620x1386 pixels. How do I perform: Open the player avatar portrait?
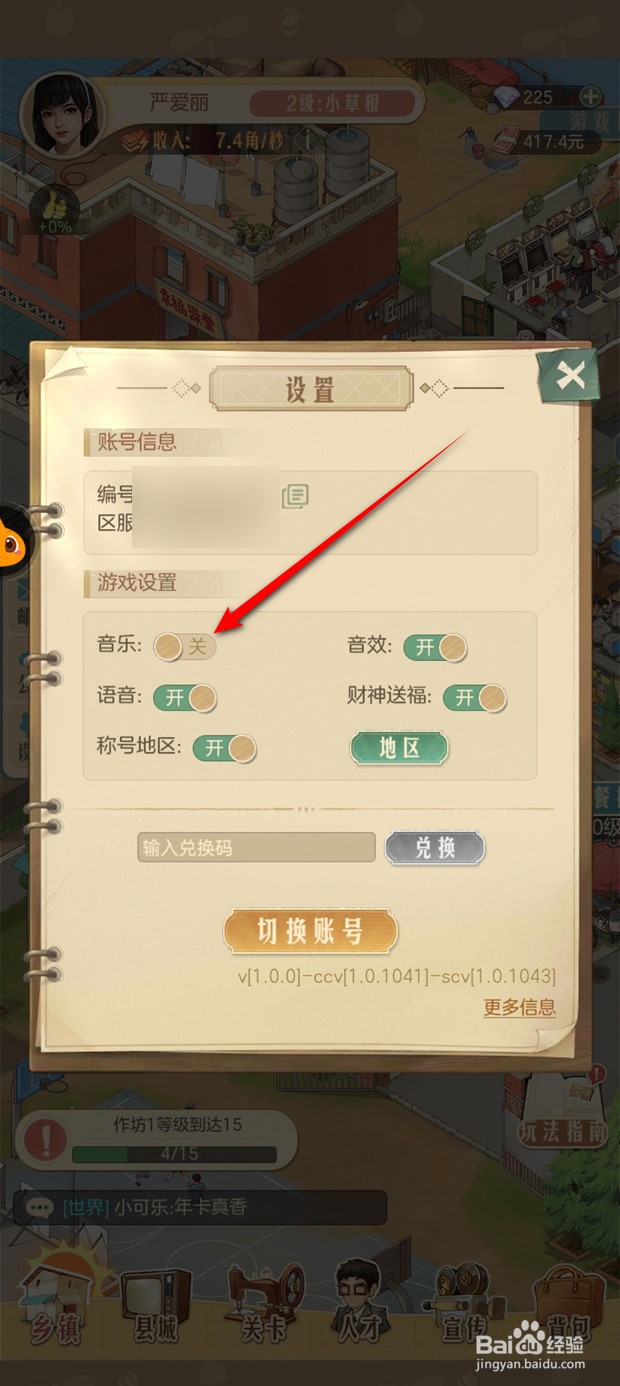click(x=63, y=112)
